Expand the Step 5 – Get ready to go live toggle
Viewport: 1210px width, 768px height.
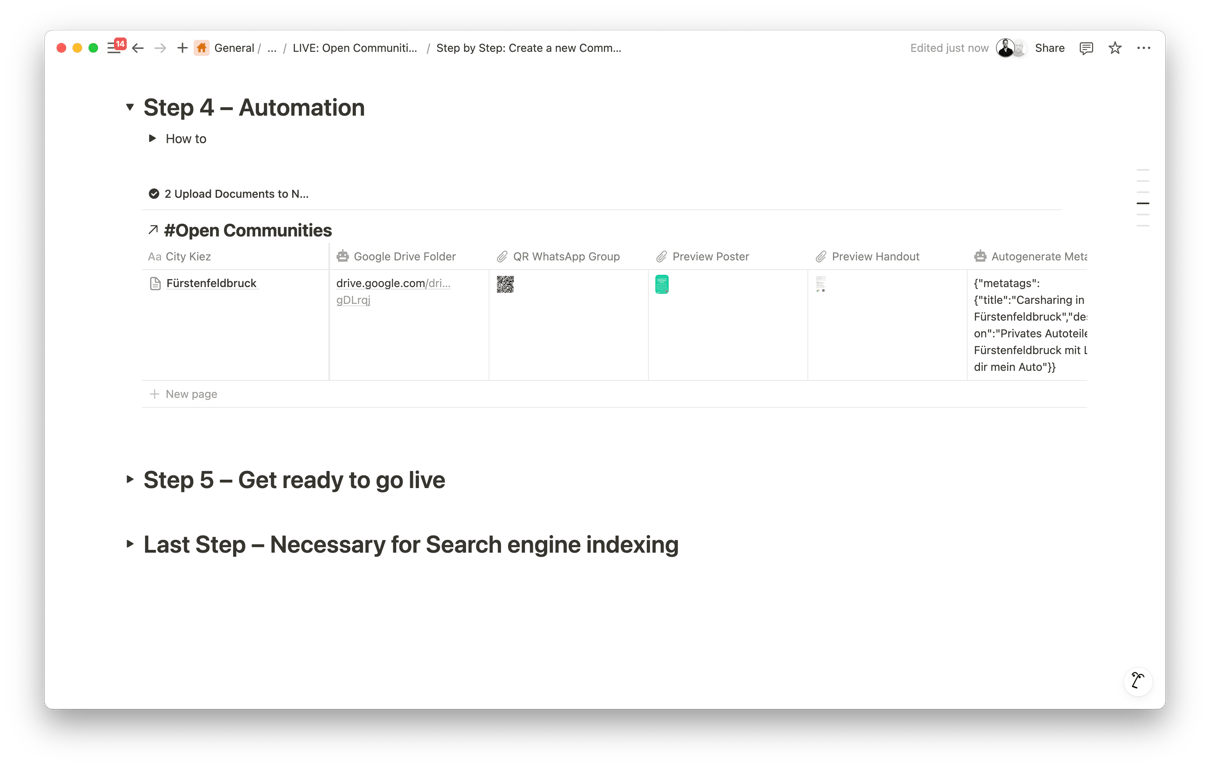[130, 480]
